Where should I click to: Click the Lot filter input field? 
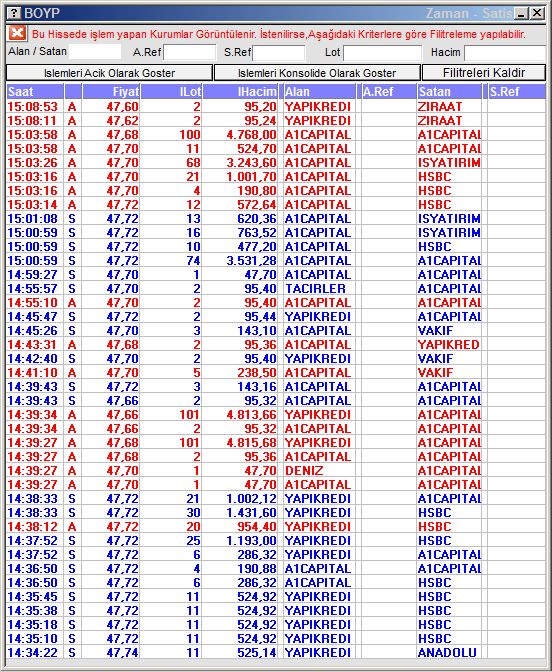[x=382, y=53]
